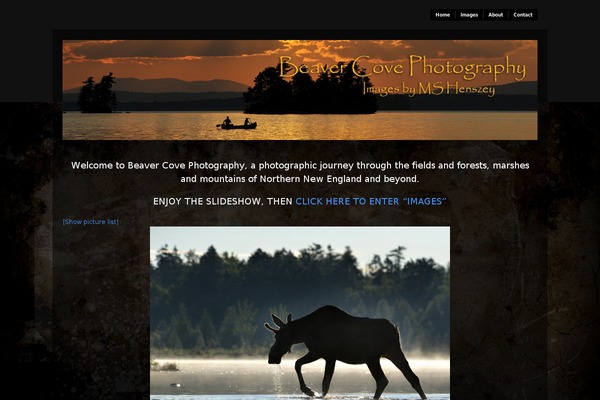Click the "Images by MS Henszey" banner subtitle
Screen dimensions: 600x400
pos(429,89)
